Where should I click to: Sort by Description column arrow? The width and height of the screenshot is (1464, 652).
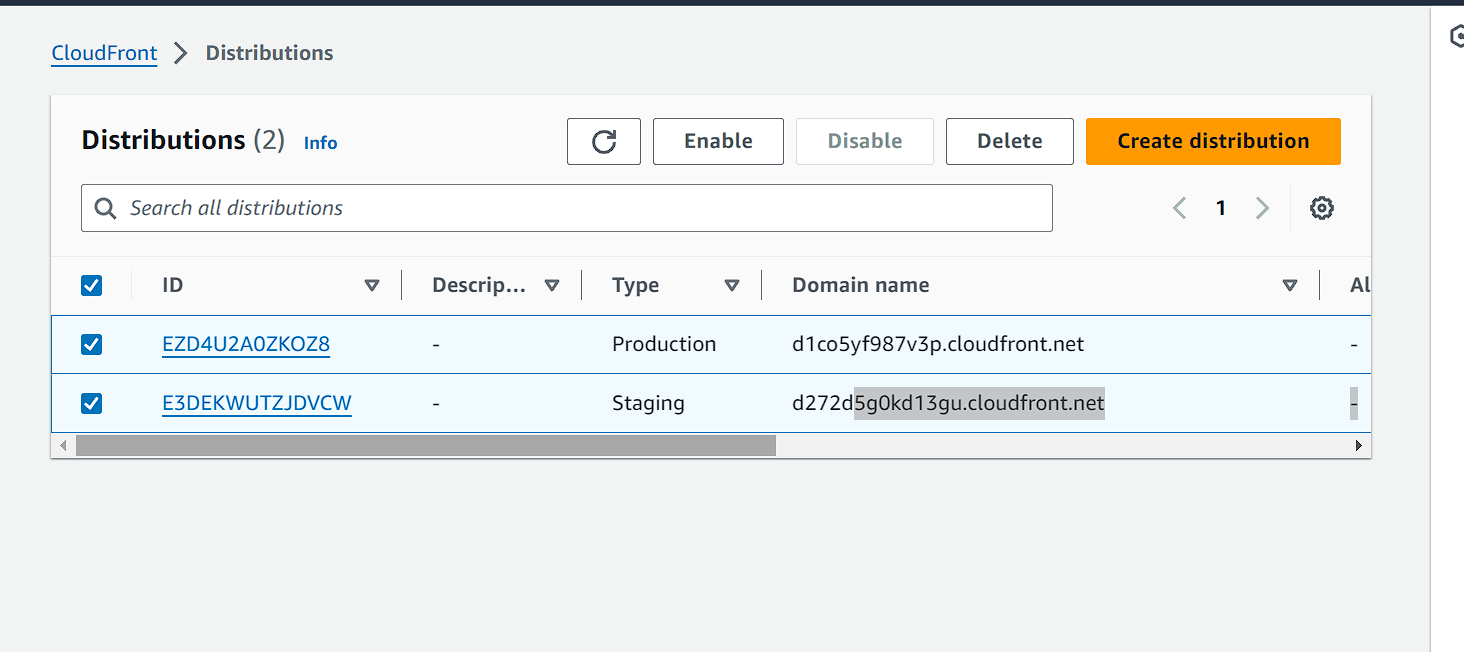click(x=552, y=286)
